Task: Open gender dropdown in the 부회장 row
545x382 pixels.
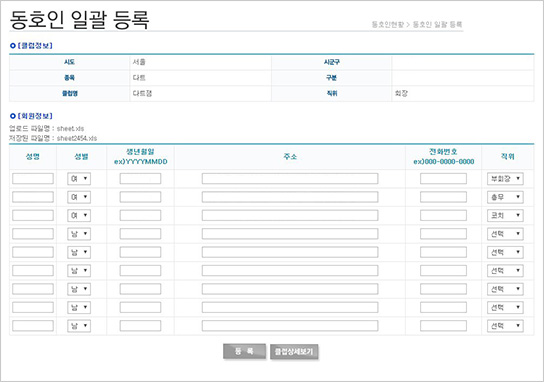Action: [x=79, y=179]
